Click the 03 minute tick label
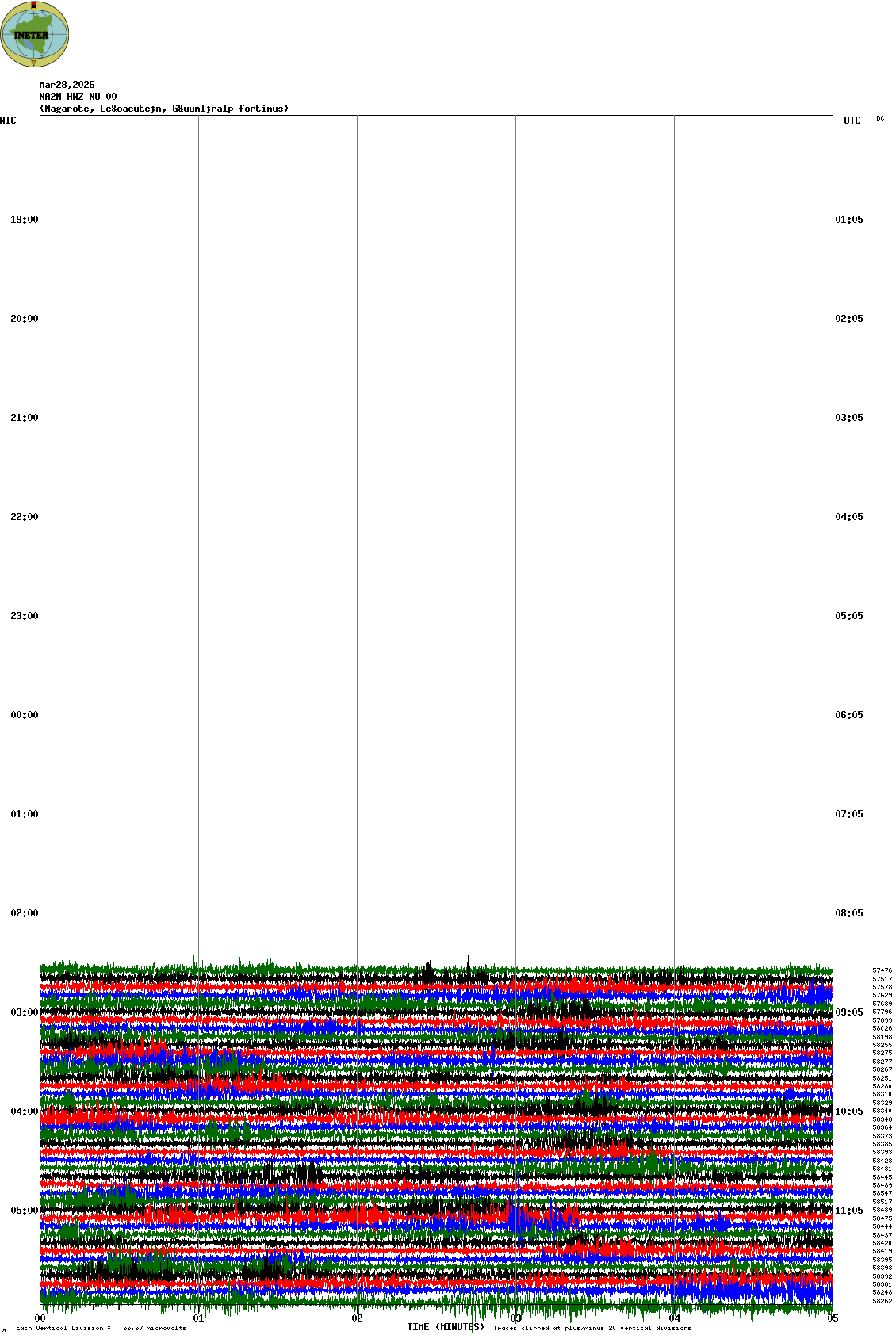Screen dimensions: 896x1339 click(516, 1318)
